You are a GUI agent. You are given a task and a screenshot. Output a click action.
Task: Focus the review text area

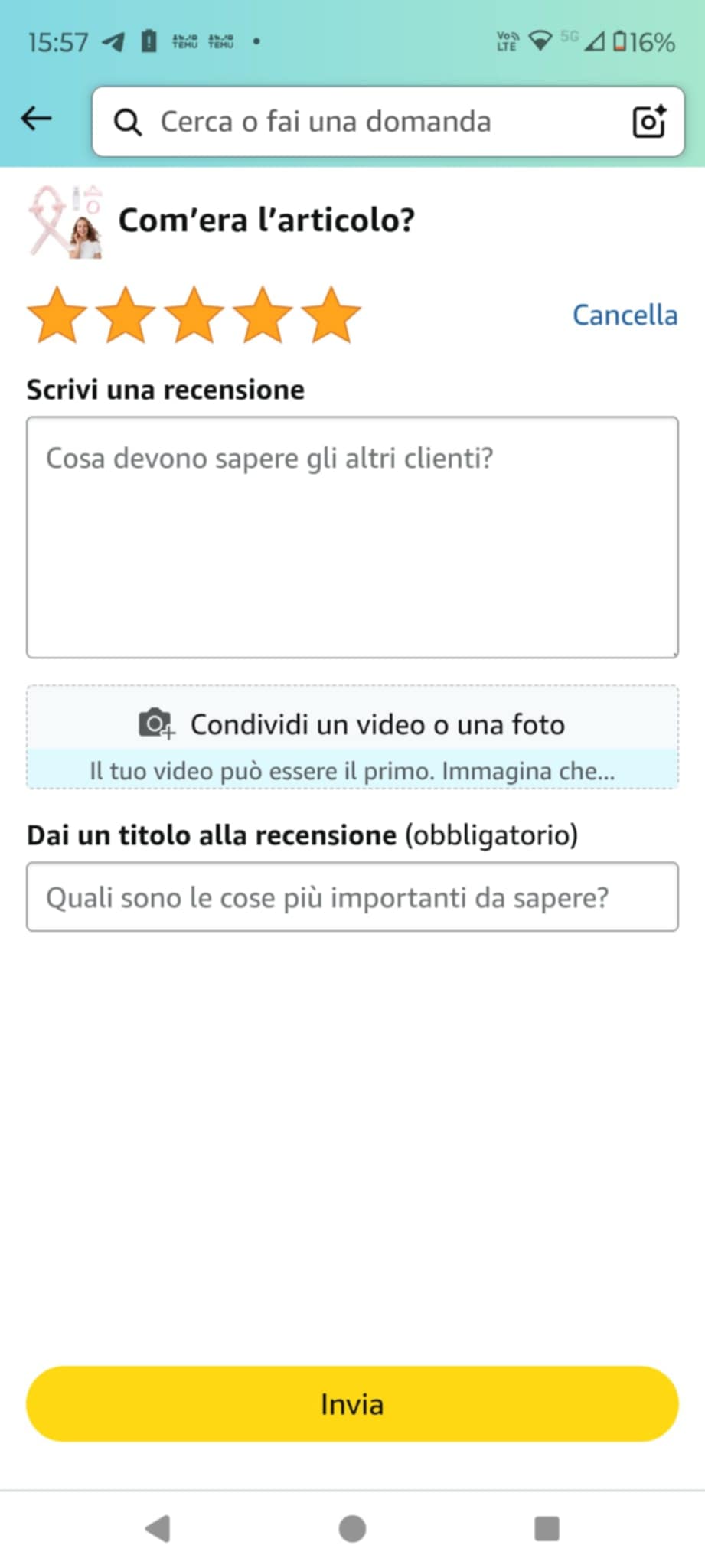point(352,537)
